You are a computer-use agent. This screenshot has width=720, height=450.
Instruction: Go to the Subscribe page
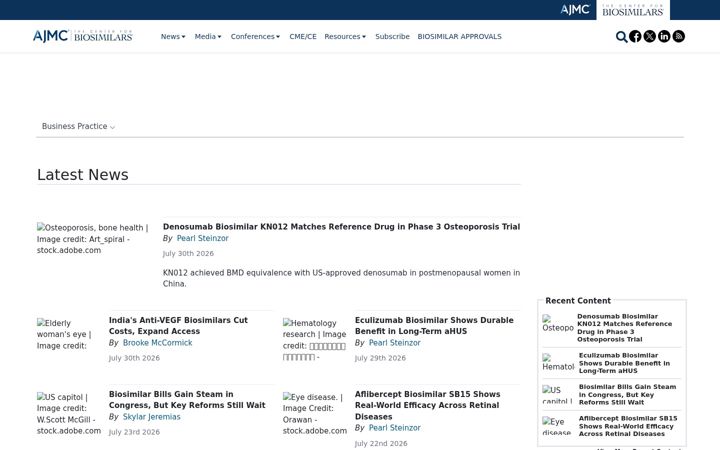point(392,37)
